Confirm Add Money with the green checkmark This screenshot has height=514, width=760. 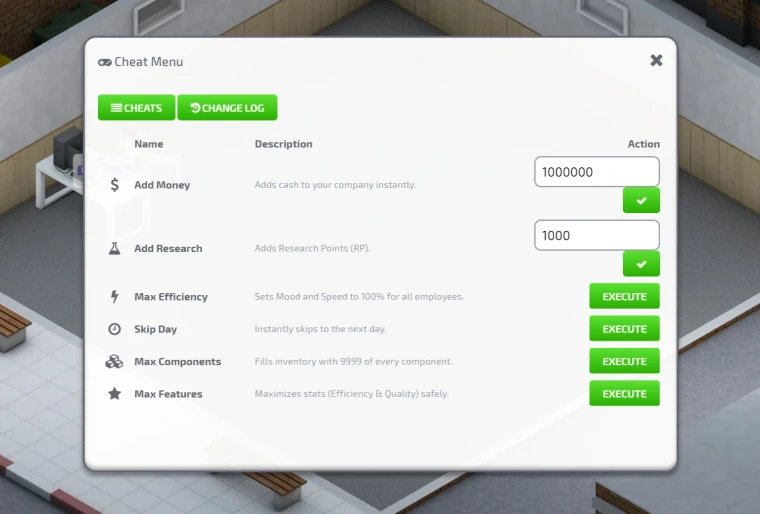click(x=641, y=201)
